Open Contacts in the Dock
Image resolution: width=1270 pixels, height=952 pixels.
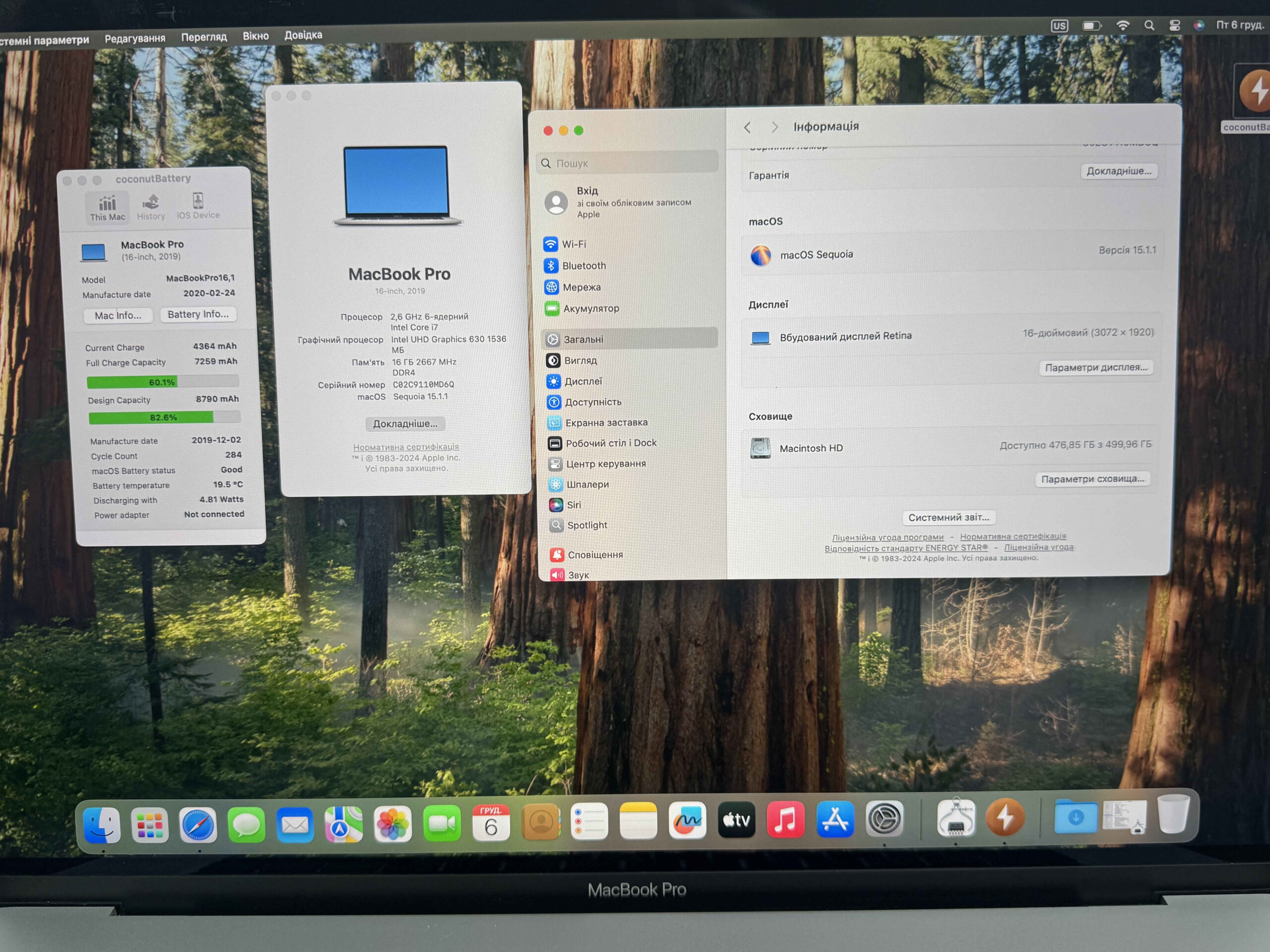[x=540, y=822]
